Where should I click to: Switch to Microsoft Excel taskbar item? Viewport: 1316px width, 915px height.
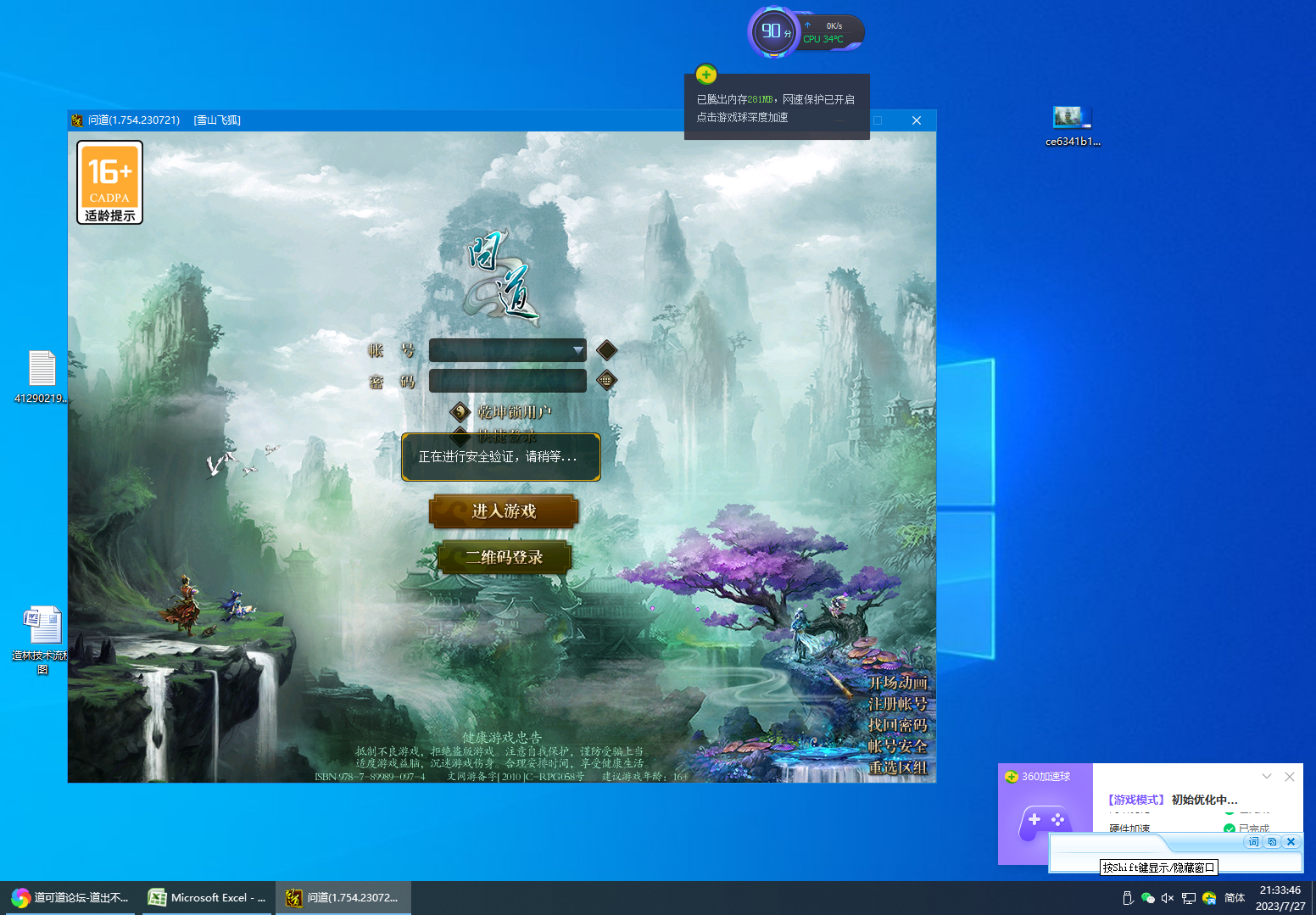206,897
